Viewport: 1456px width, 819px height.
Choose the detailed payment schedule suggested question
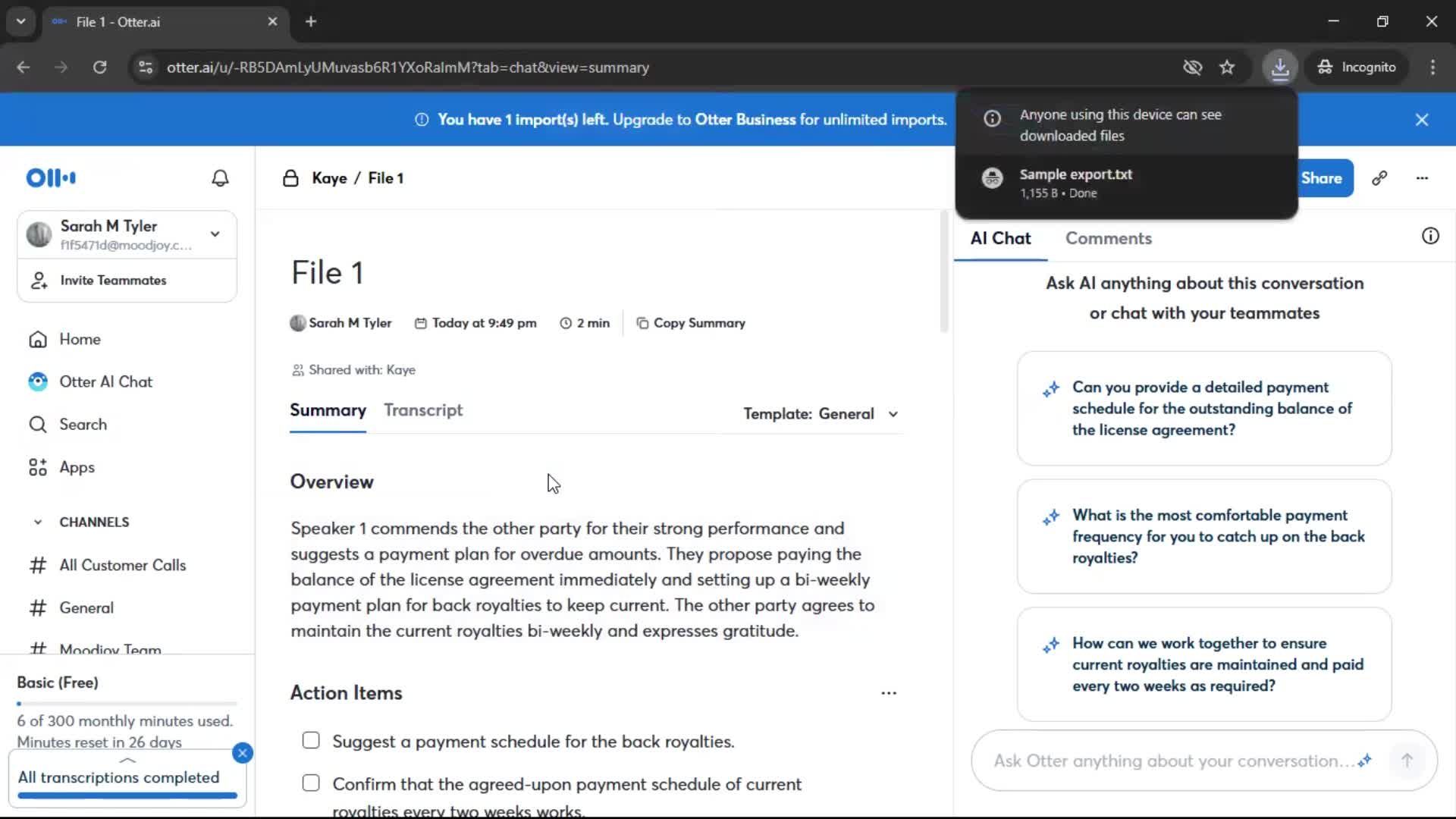[x=1204, y=409]
